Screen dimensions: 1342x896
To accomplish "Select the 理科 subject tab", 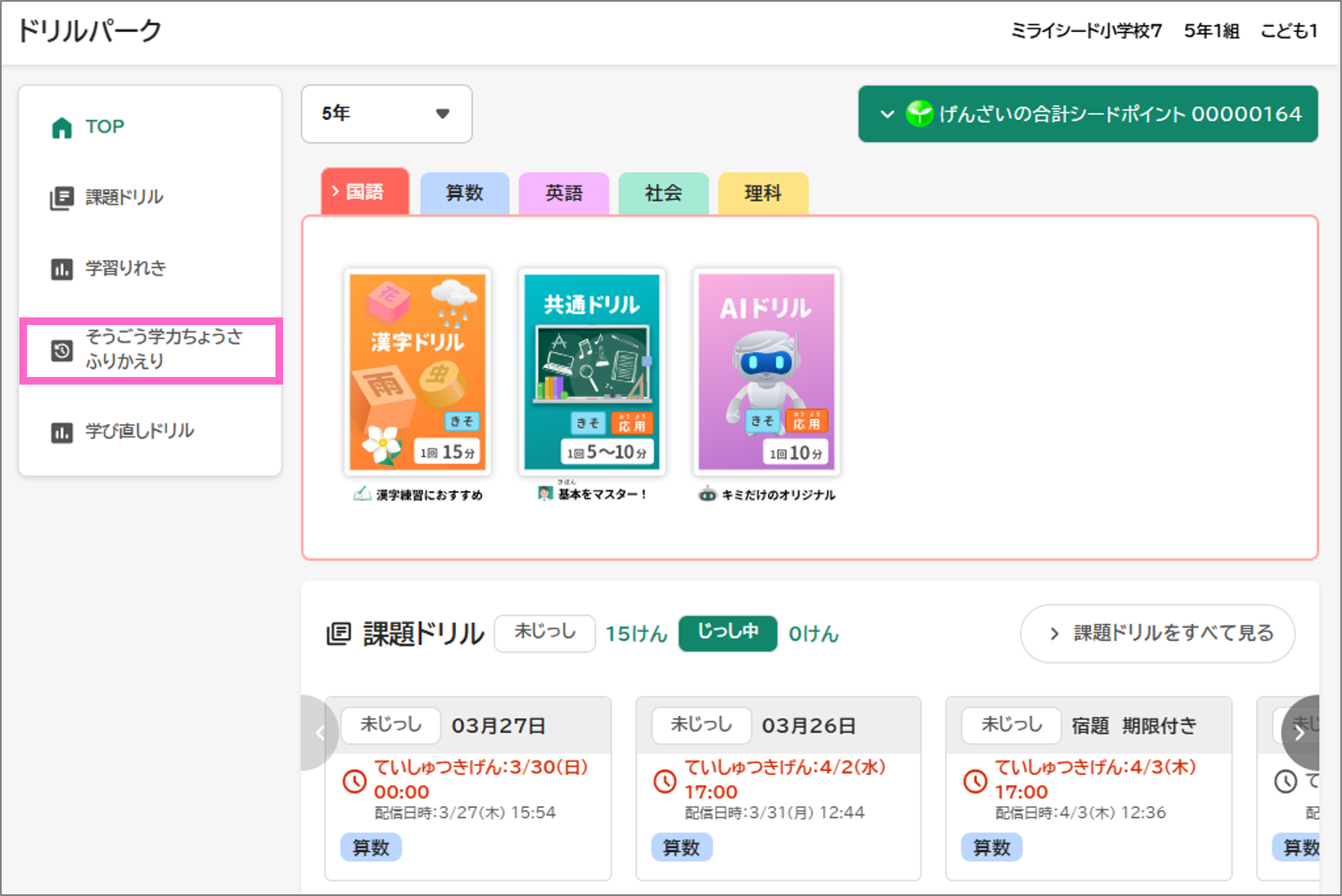I will point(763,193).
